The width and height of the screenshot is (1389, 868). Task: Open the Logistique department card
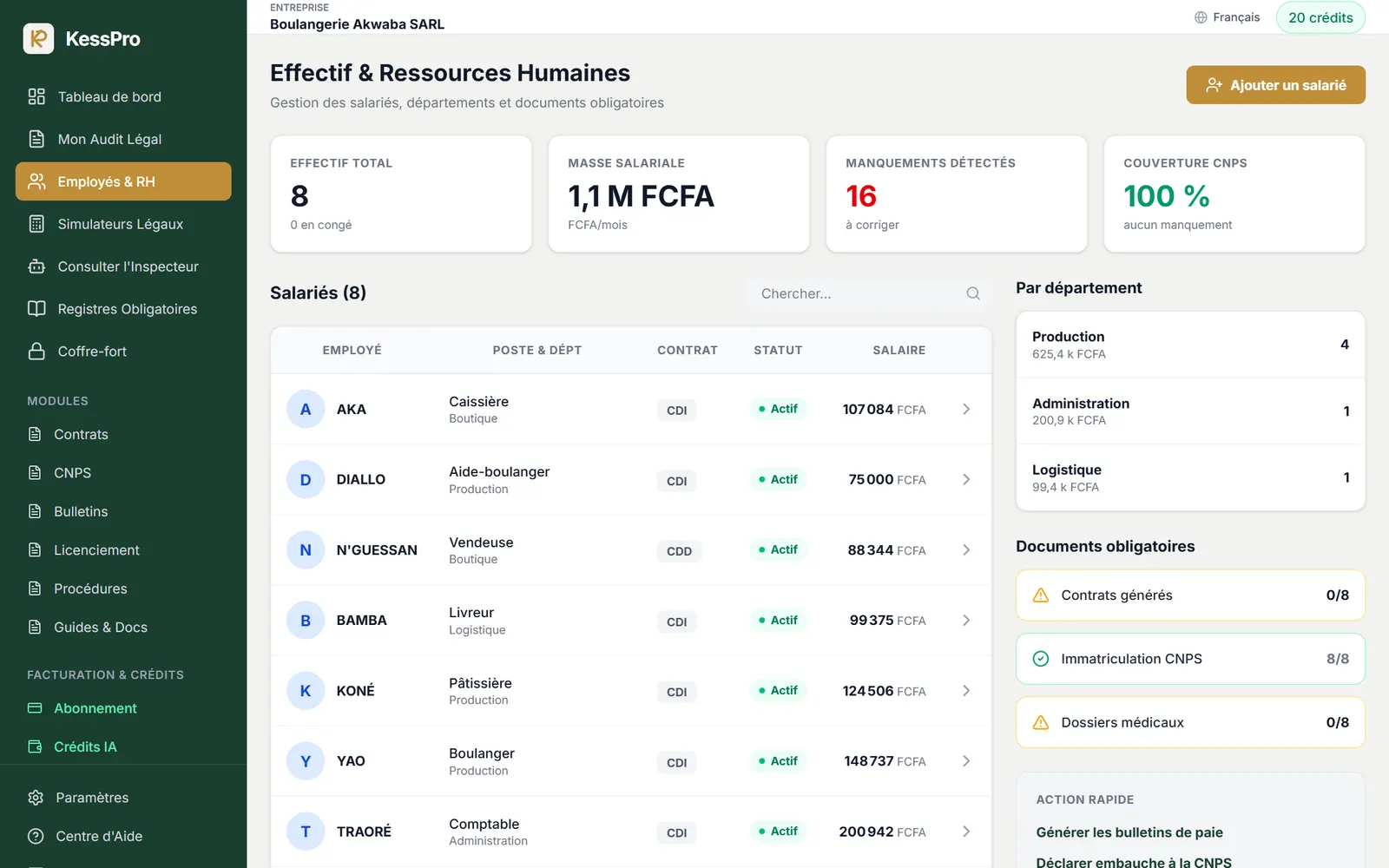pyautogui.click(x=1190, y=477)
